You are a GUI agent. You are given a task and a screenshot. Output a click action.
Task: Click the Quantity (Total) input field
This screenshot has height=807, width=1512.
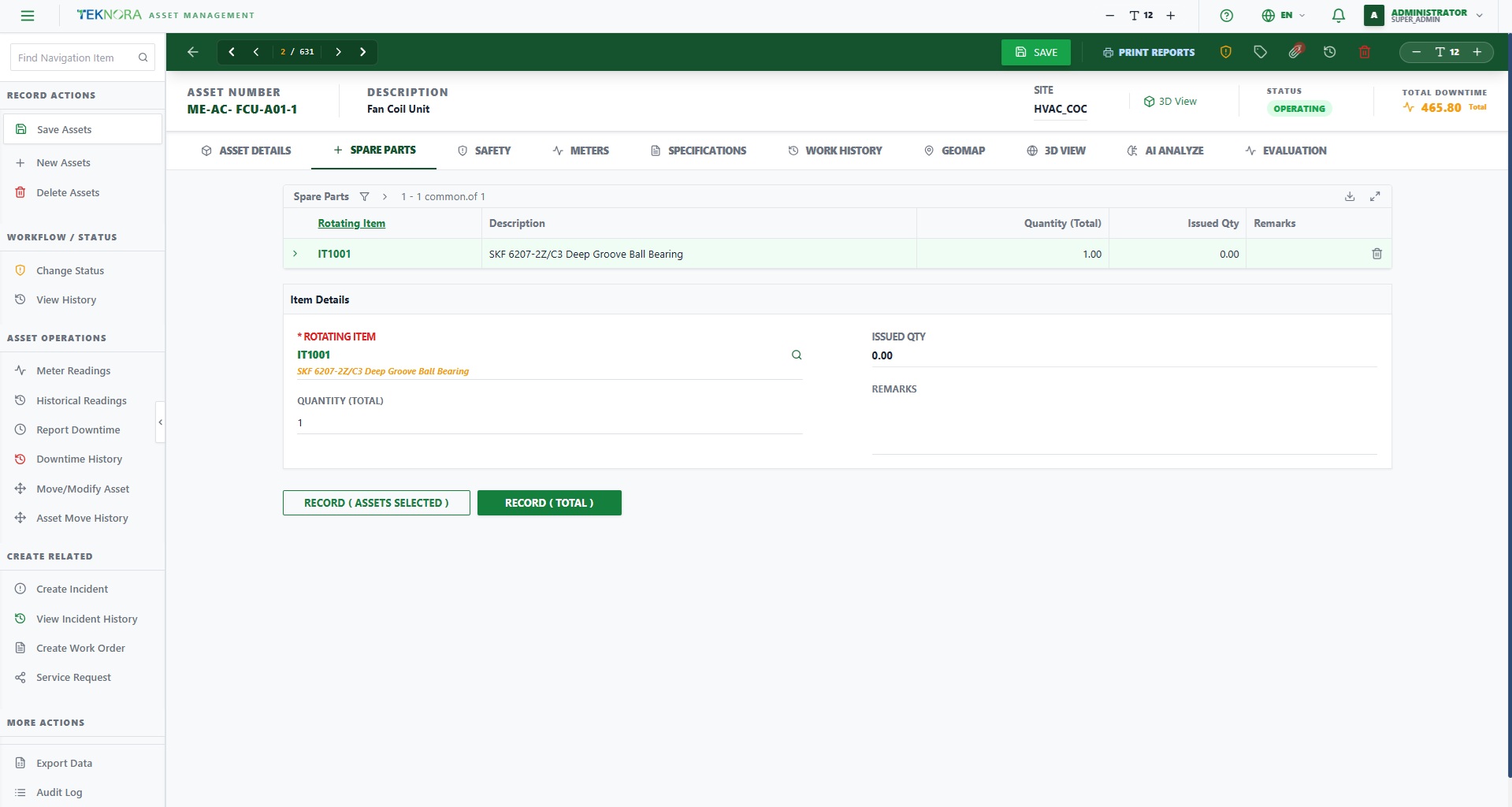point(549,423)
